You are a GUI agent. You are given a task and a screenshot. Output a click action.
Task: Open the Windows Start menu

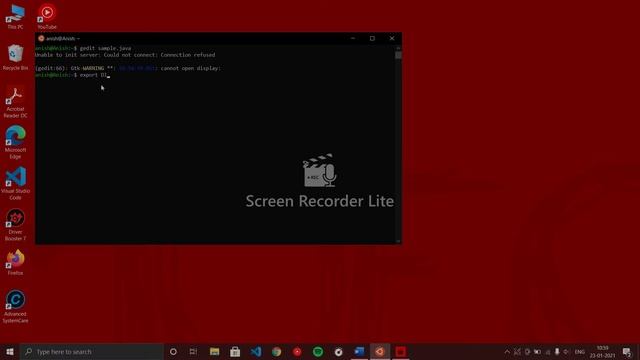coord(10,351)
